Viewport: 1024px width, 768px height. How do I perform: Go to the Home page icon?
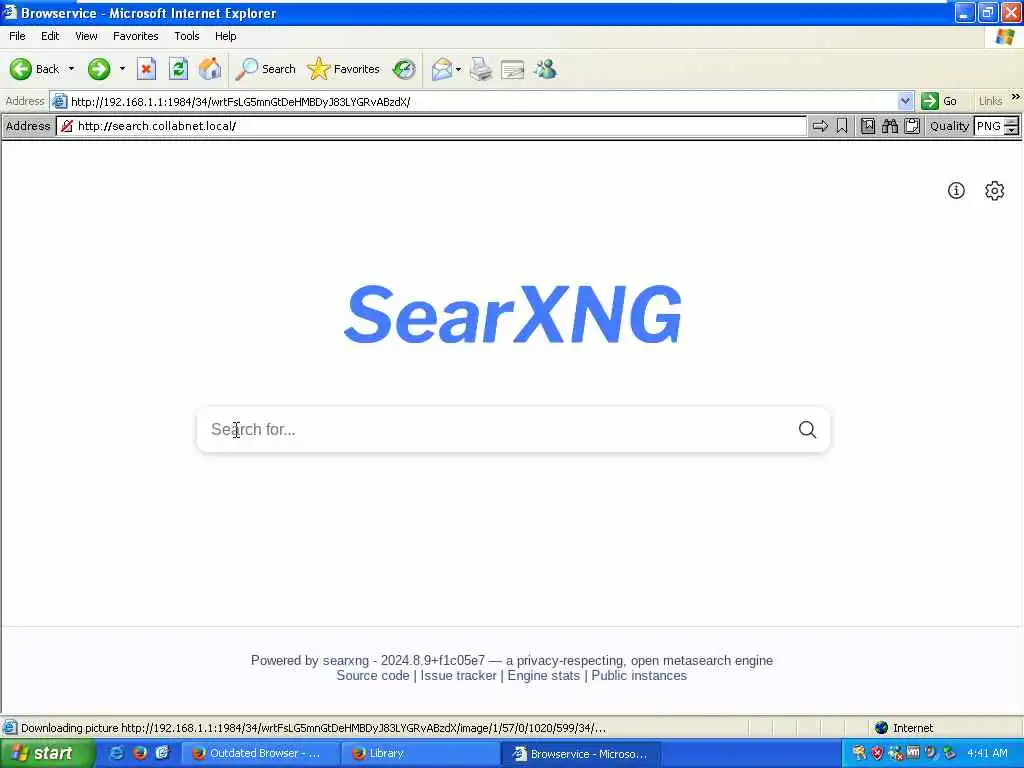210,69
